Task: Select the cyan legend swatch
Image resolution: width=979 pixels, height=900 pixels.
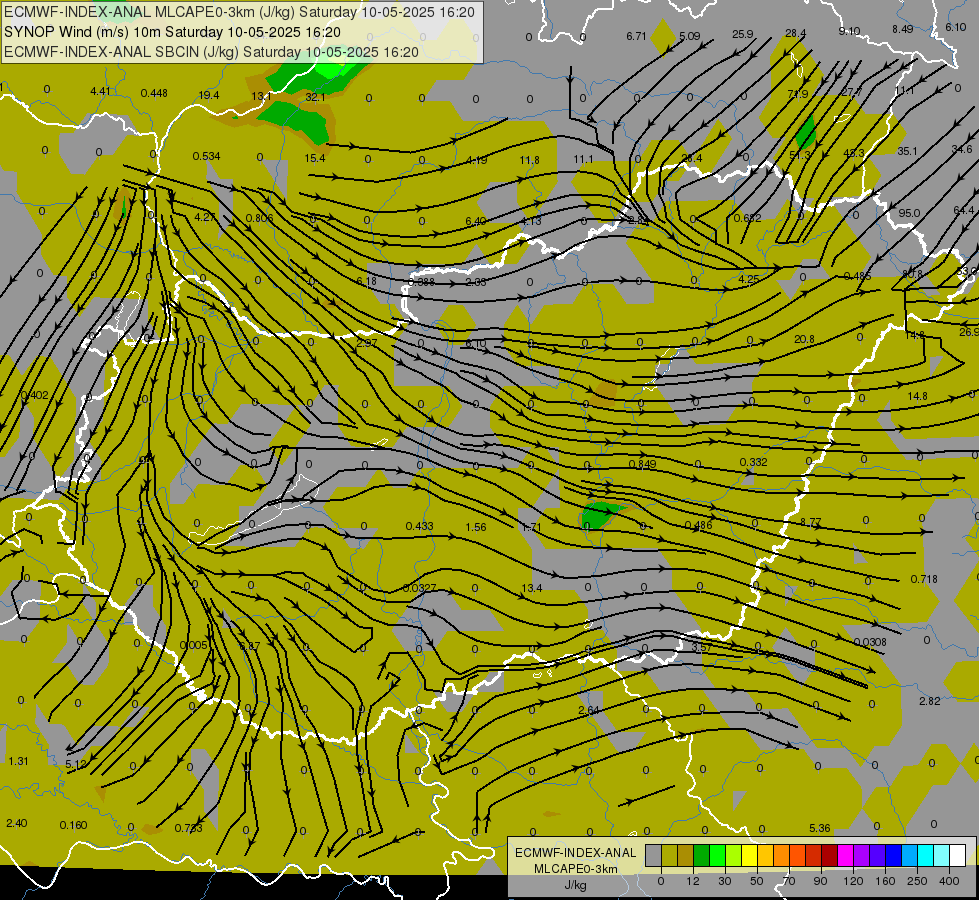Action: [927, 855]
